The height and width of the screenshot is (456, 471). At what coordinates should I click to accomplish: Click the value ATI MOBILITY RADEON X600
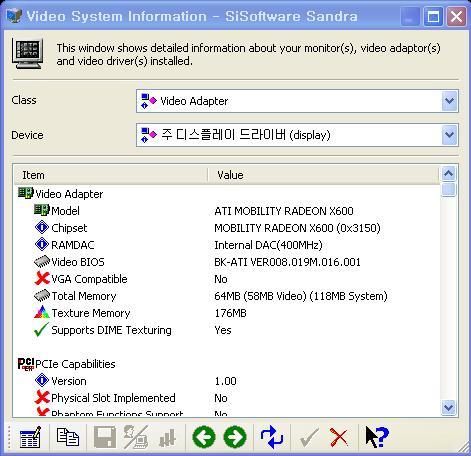coord(284,211)
